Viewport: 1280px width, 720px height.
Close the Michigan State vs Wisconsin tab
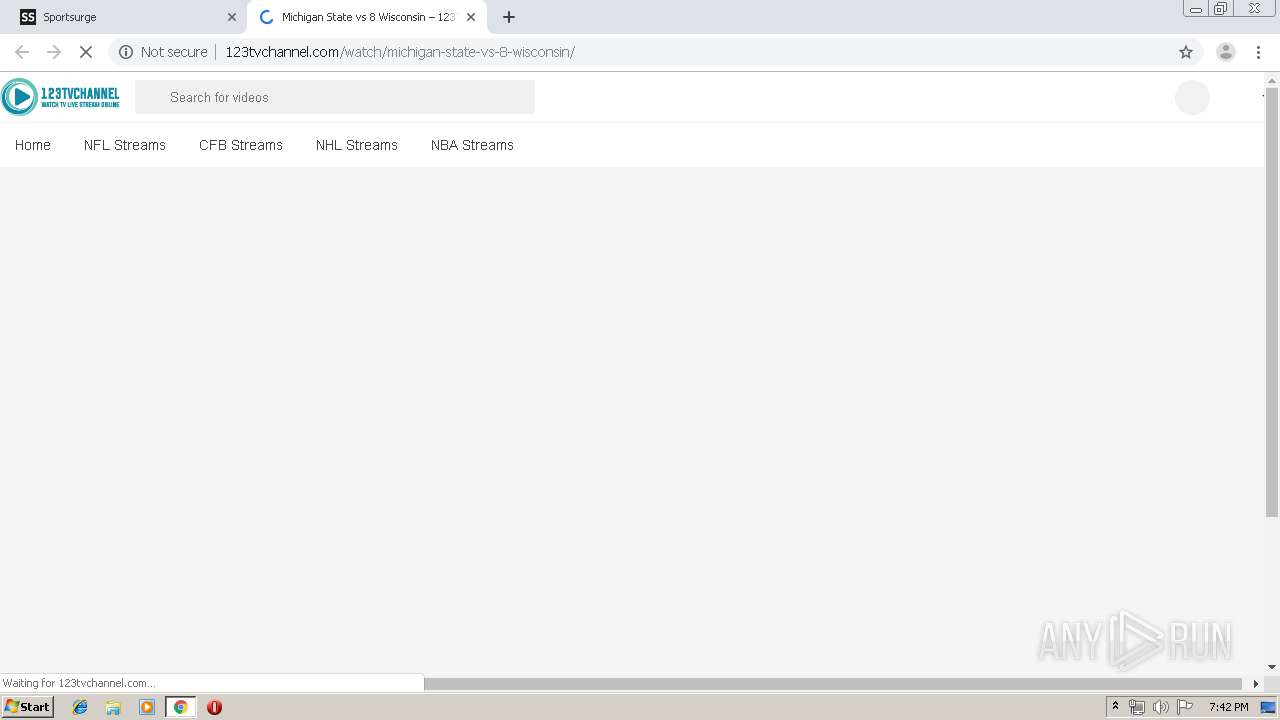(x=471, y=17)
